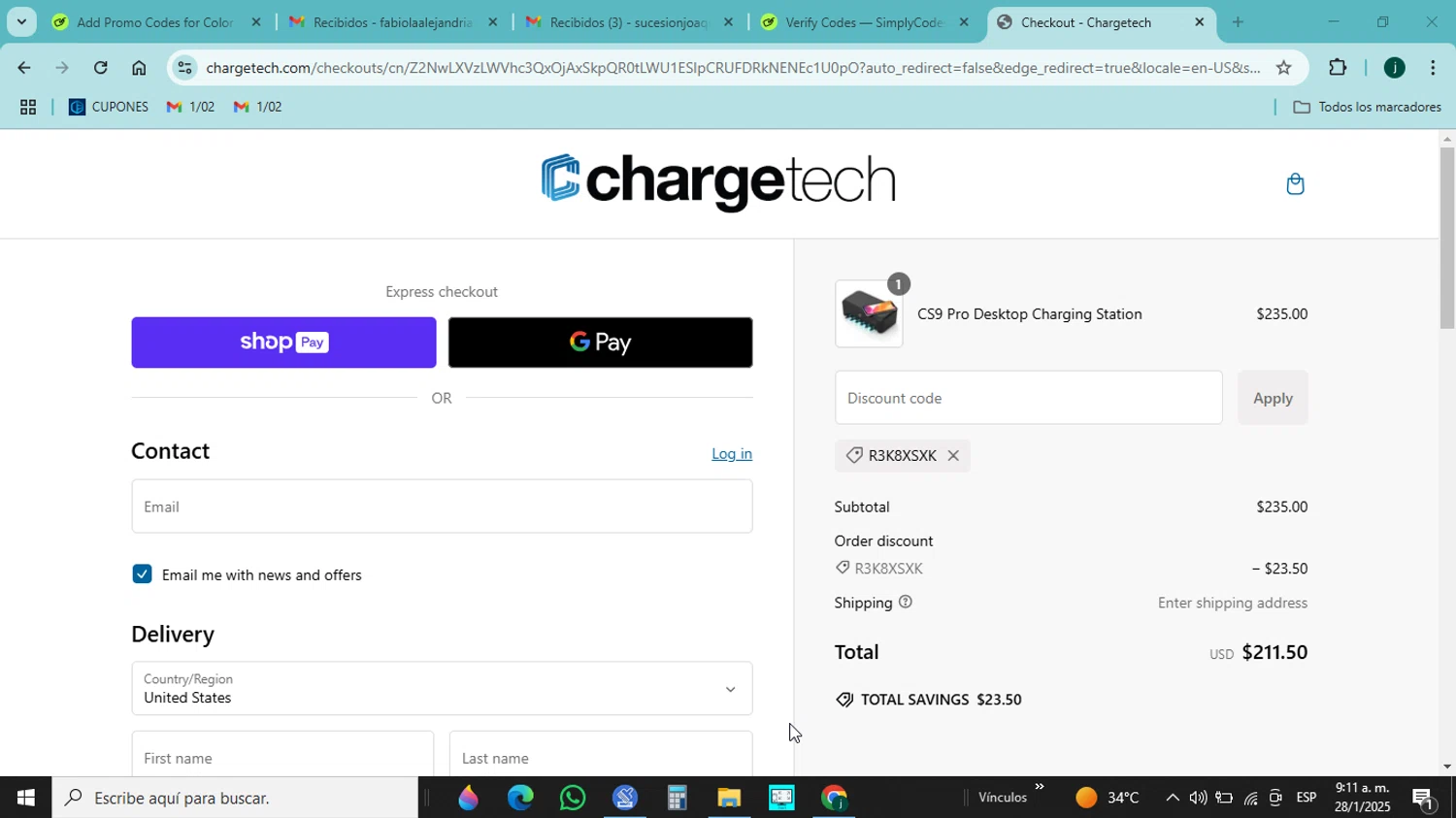Remove discount code R3K8XSXK
This screenshot has height=818, width=1456.
[x=953, y=456]
